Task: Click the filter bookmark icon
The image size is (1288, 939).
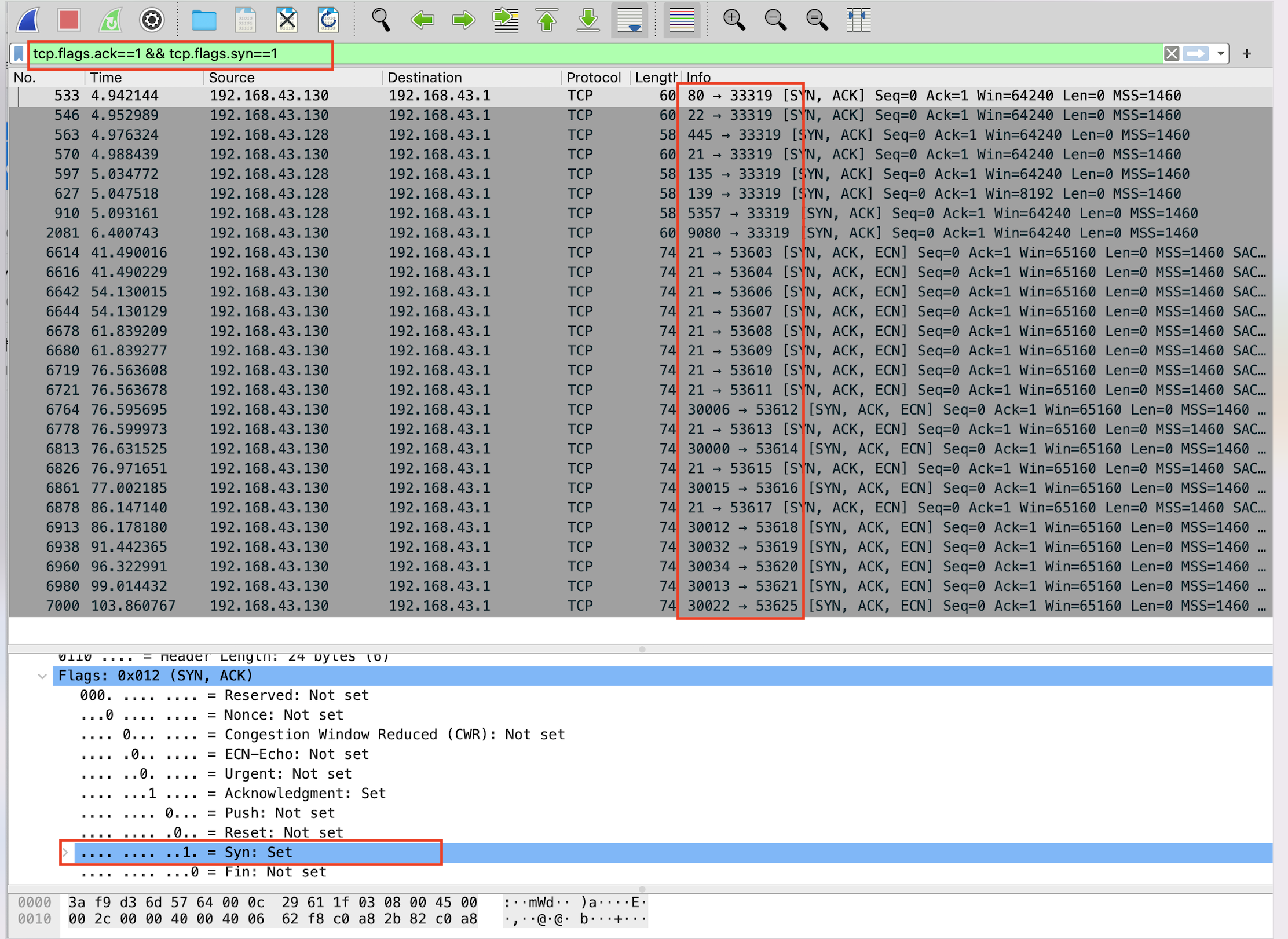Action: point(19,54)
